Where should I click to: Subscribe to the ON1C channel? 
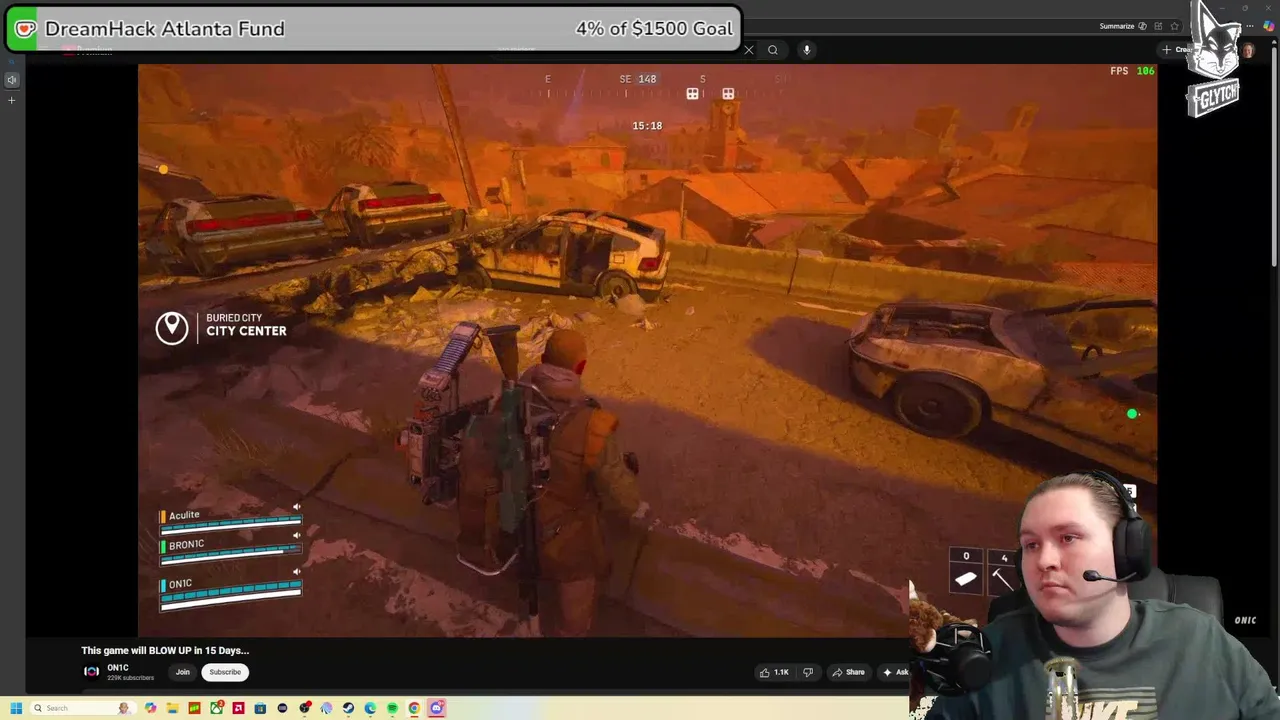[225, 672]
